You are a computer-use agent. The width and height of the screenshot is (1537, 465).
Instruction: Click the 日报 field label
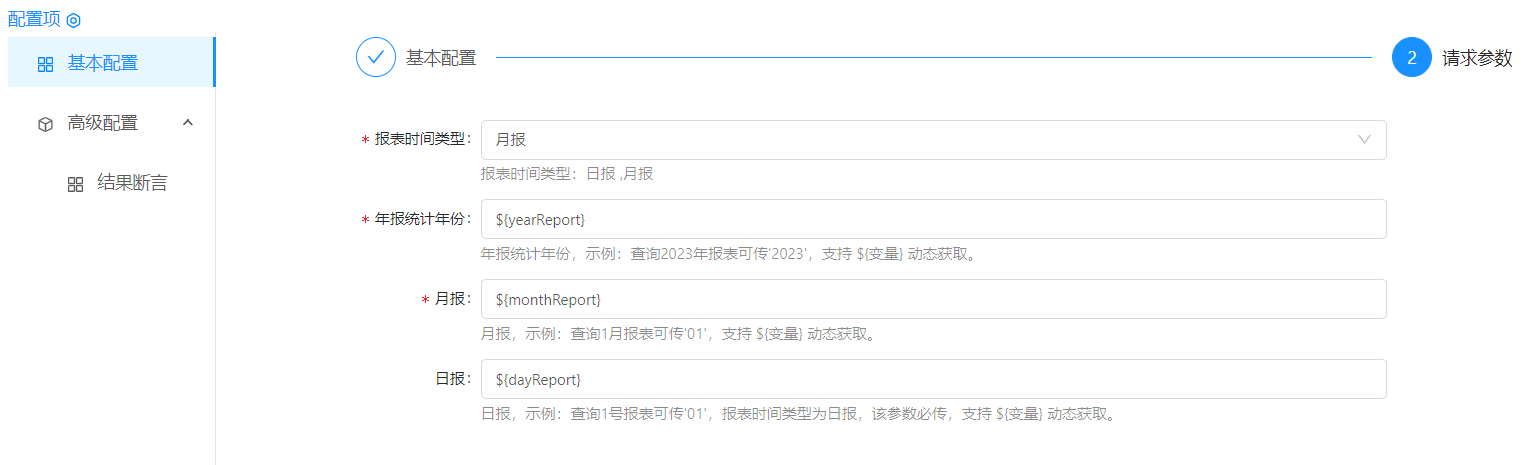(x=453, y=379)
